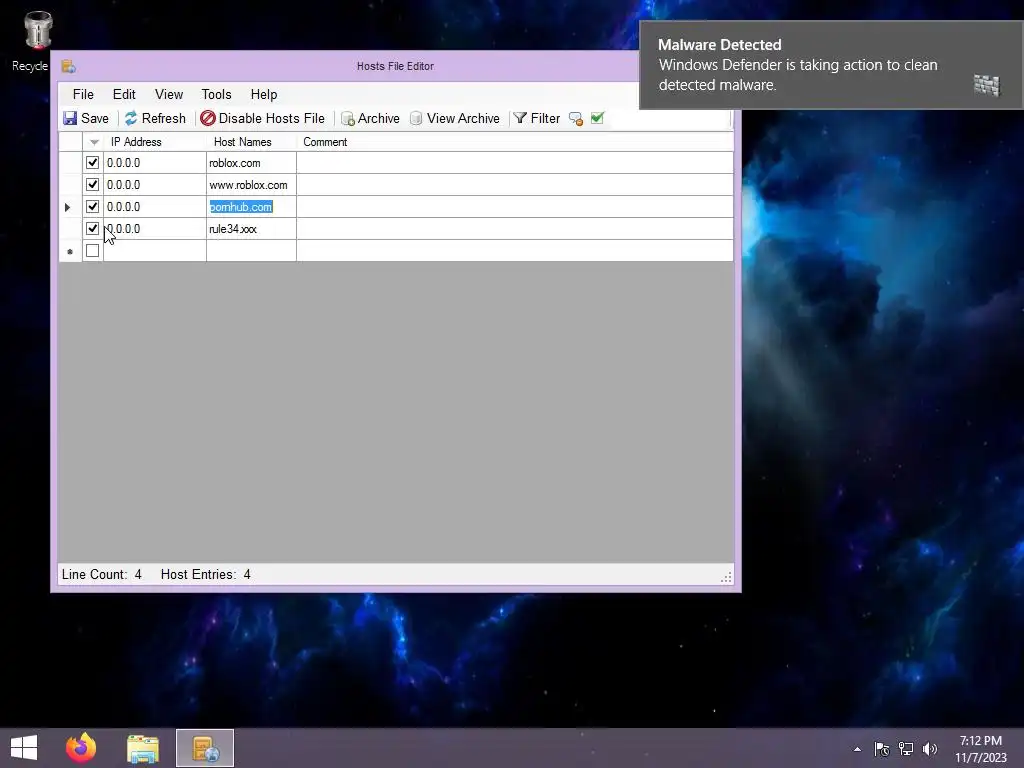Open File Explorer from the taskbar

coord(143,748)
